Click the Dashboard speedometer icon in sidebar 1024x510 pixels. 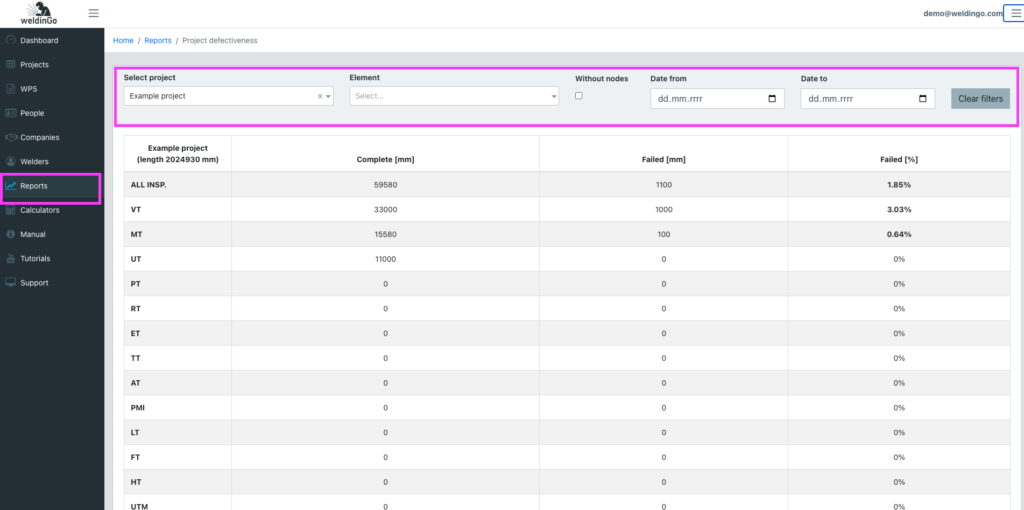(x=11, y=41)
